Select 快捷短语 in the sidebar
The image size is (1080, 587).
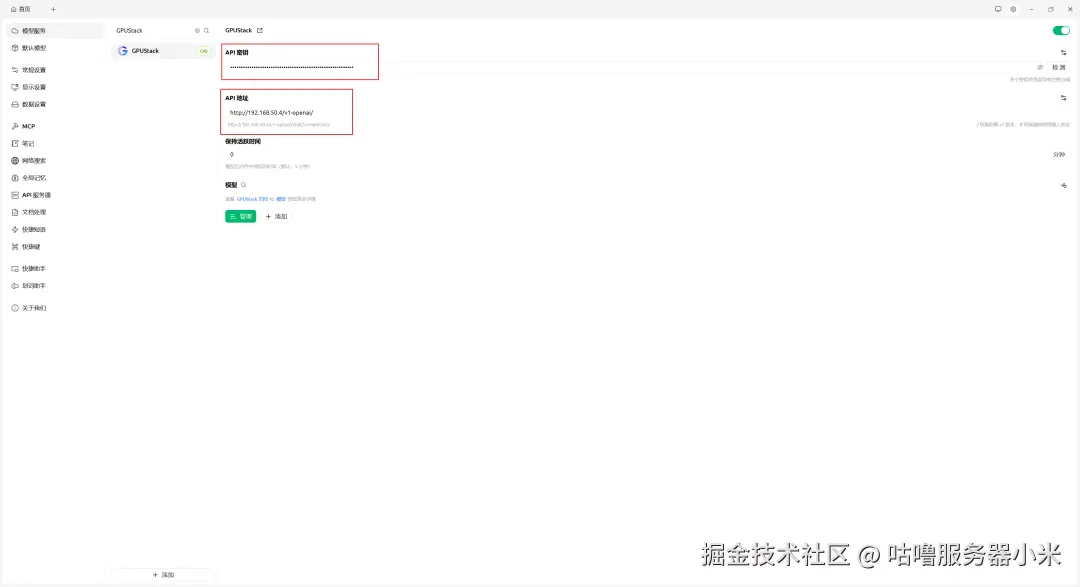pyautogui.click(x=54, y=229)
